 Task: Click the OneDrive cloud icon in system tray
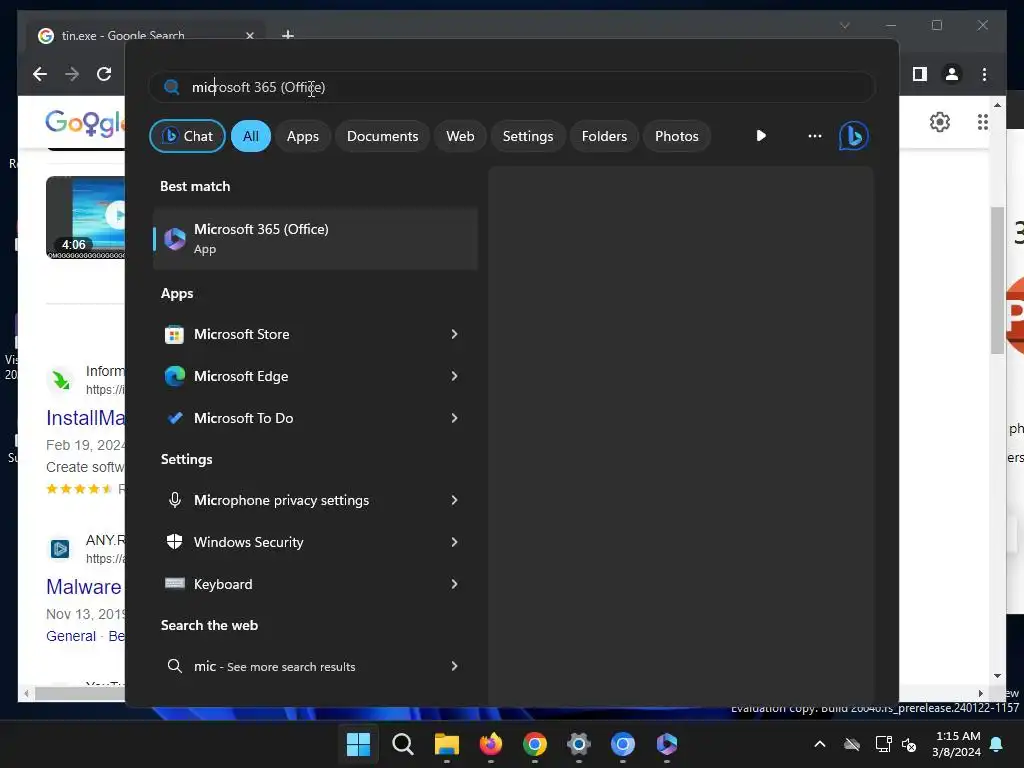click(852, 744)
